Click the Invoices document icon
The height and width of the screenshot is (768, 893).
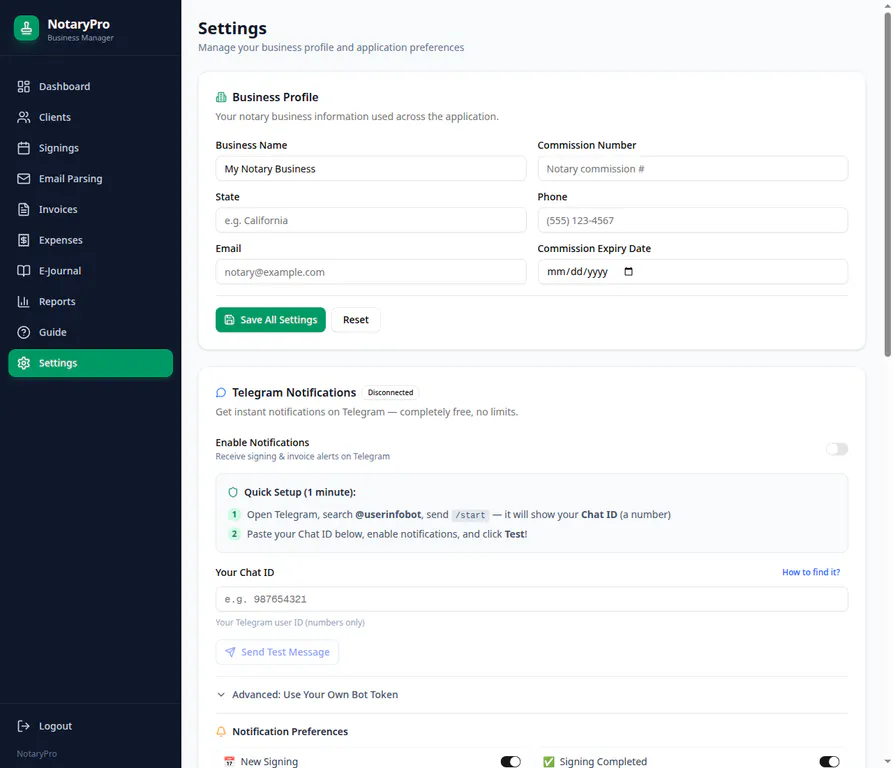coord(23,210)
